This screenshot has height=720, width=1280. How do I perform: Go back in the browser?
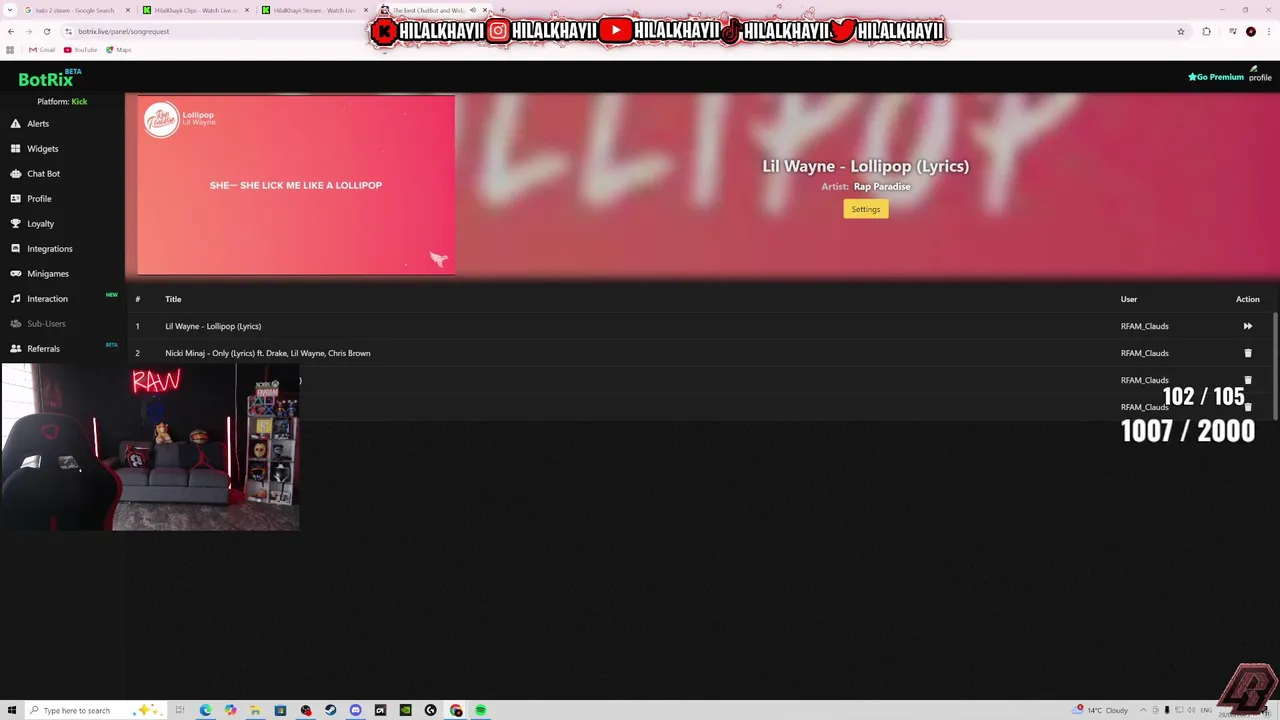coord(11,31)
